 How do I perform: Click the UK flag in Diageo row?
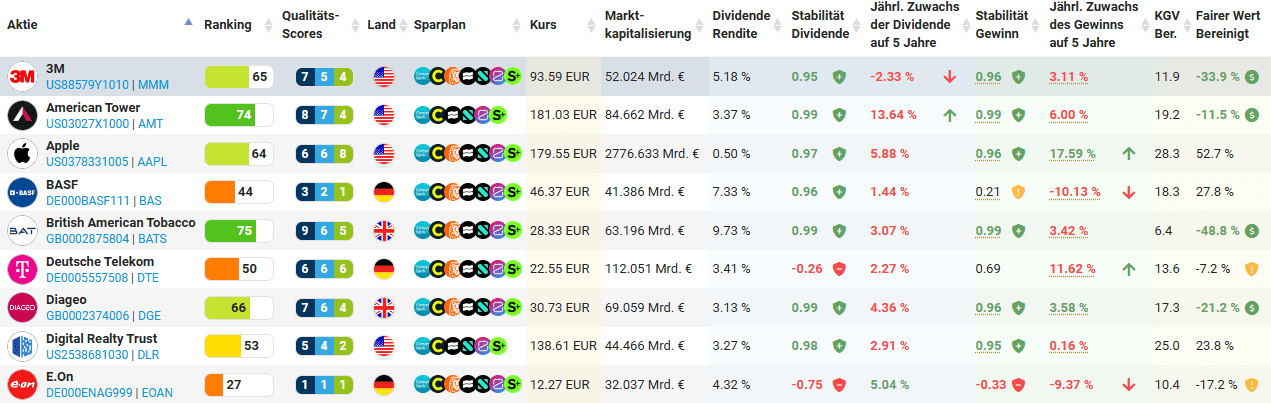384,308
